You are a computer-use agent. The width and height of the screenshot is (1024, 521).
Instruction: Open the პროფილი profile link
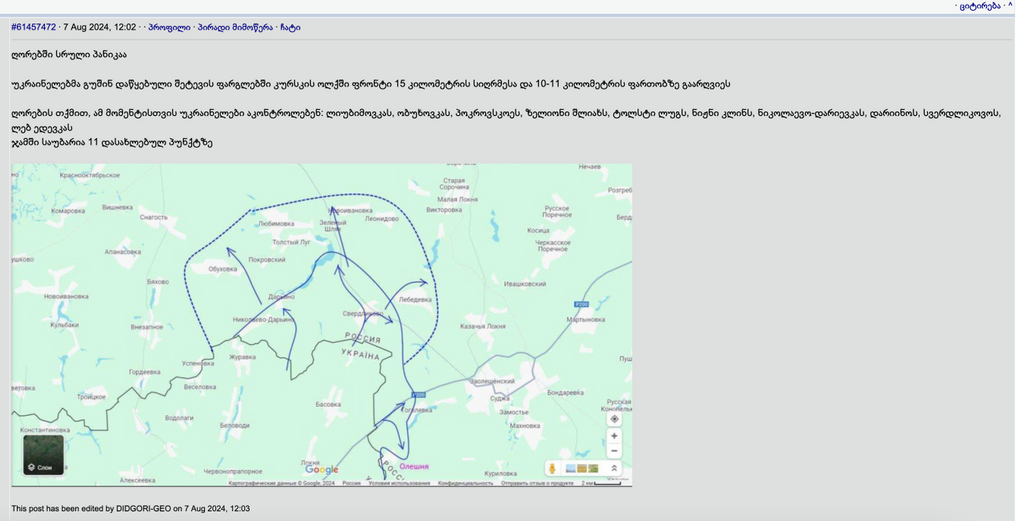169,27
